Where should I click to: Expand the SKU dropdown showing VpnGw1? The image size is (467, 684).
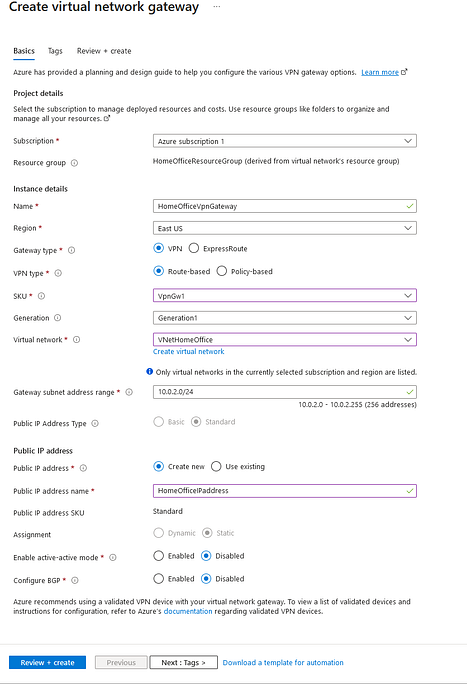coord(285,296)
